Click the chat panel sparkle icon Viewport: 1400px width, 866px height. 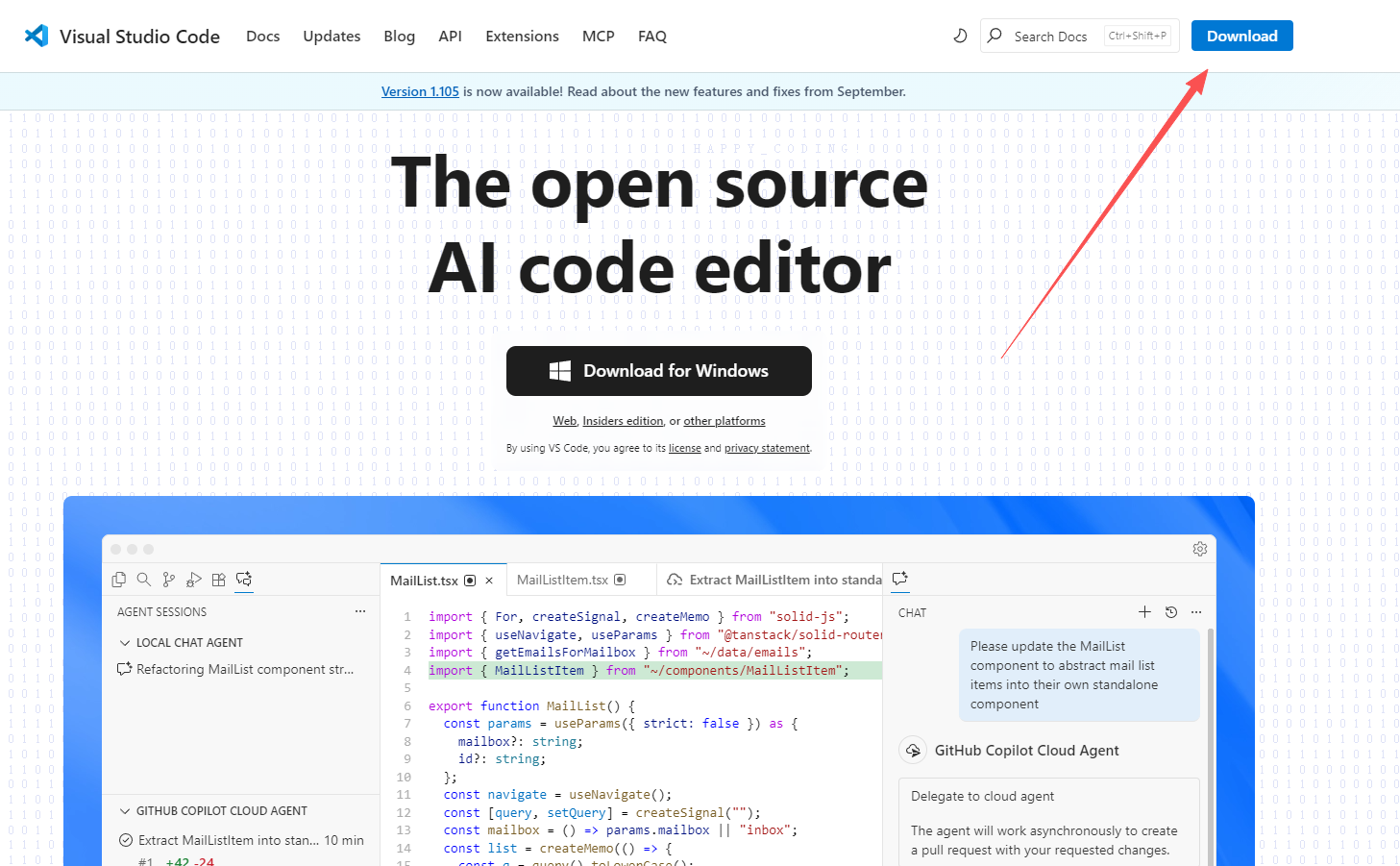[x=900, y=579]
